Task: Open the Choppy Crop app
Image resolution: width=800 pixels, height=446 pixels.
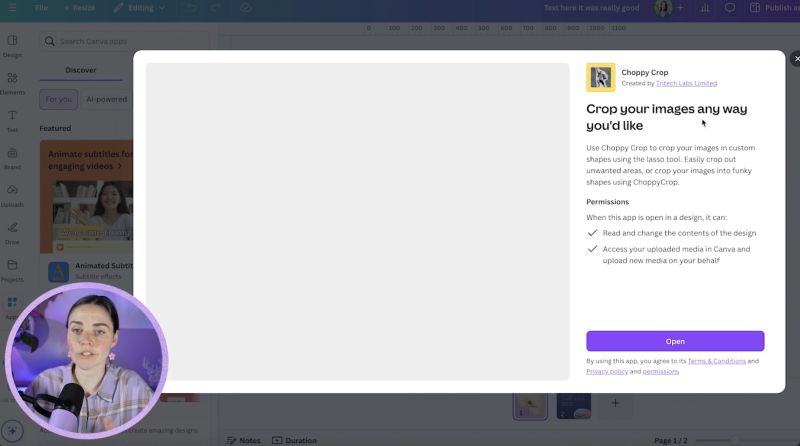Action: tap(674, 341)
